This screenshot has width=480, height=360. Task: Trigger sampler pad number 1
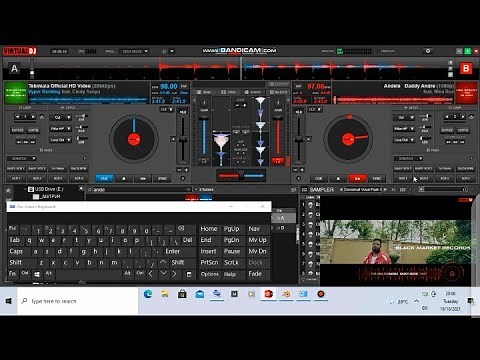click(310, 205)
